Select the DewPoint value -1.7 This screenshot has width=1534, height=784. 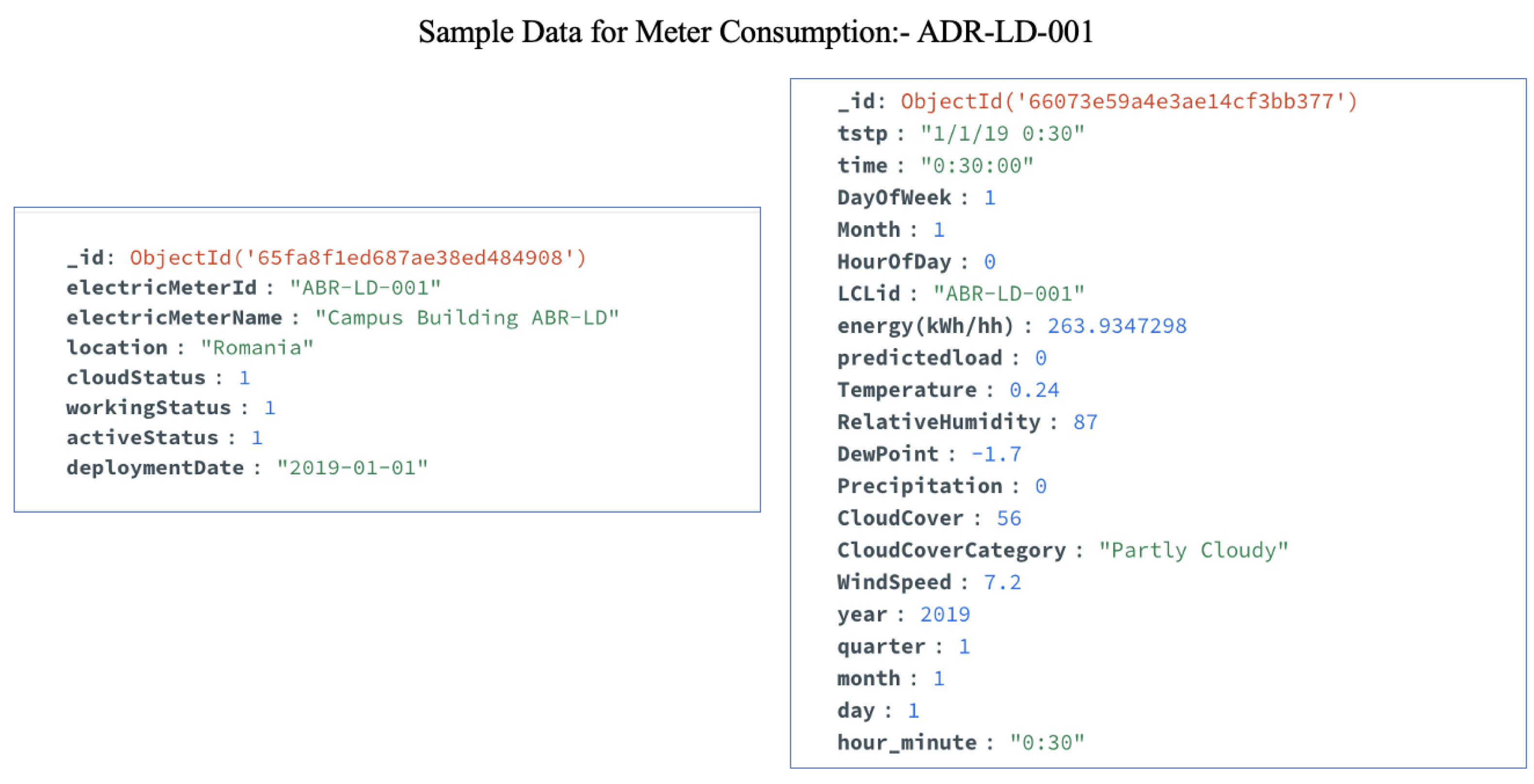[x=996, y=453]
